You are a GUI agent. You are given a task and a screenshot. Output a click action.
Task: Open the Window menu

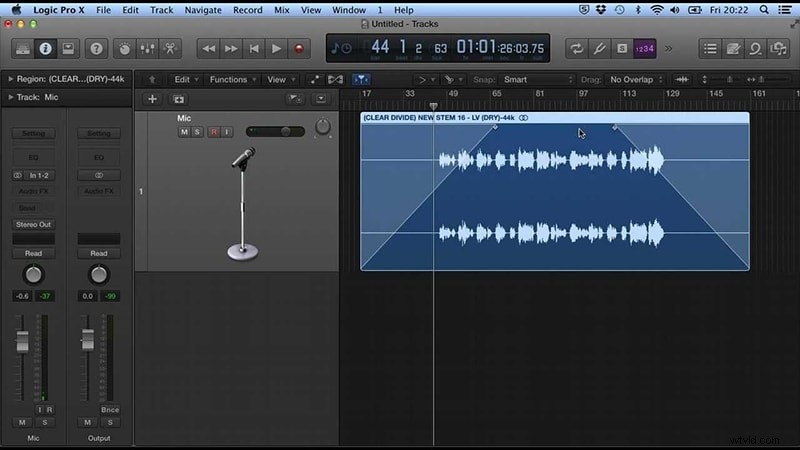(x=349, y=10)
